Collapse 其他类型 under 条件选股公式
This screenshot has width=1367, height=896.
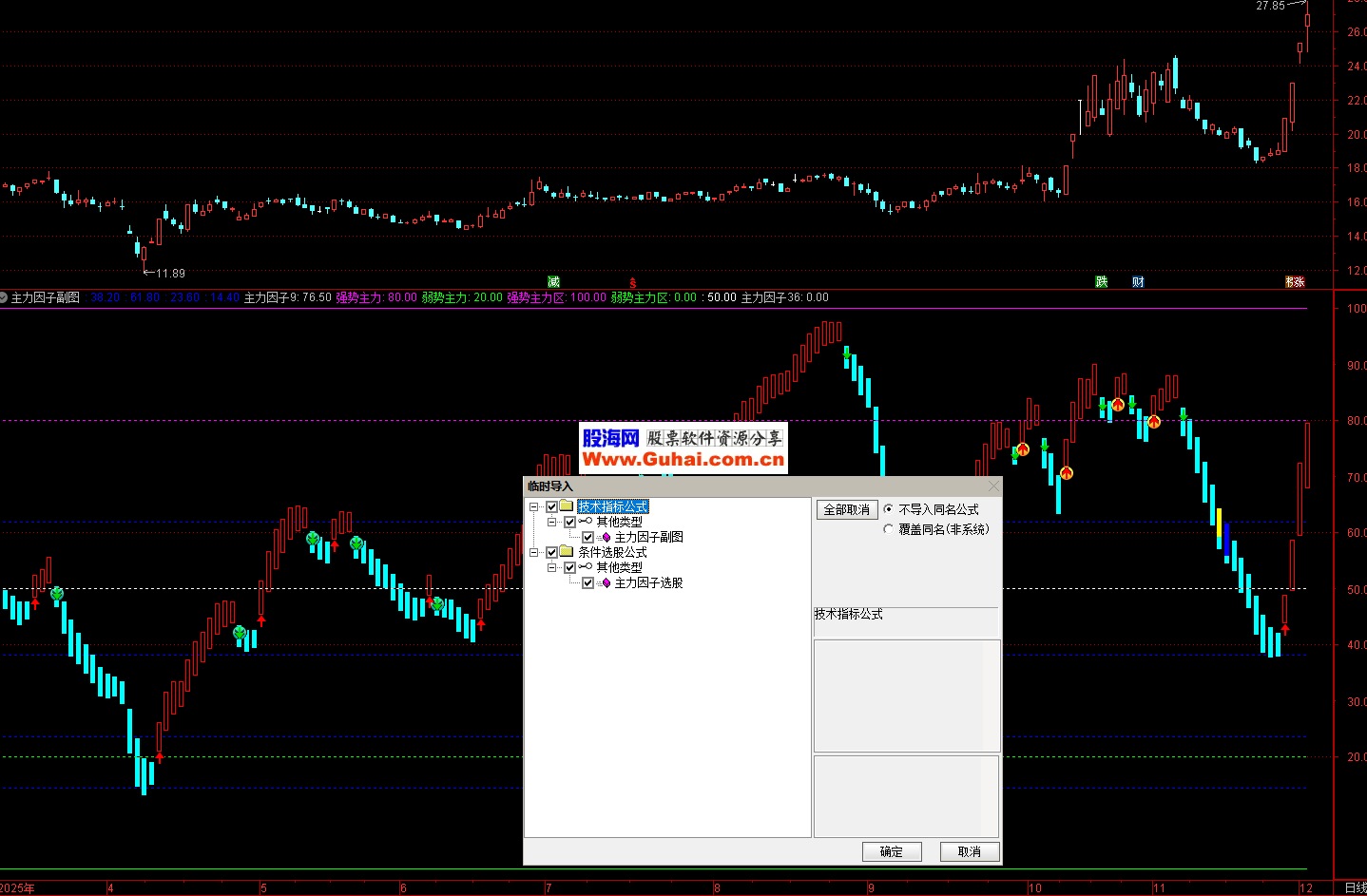(x=552, y=567)
